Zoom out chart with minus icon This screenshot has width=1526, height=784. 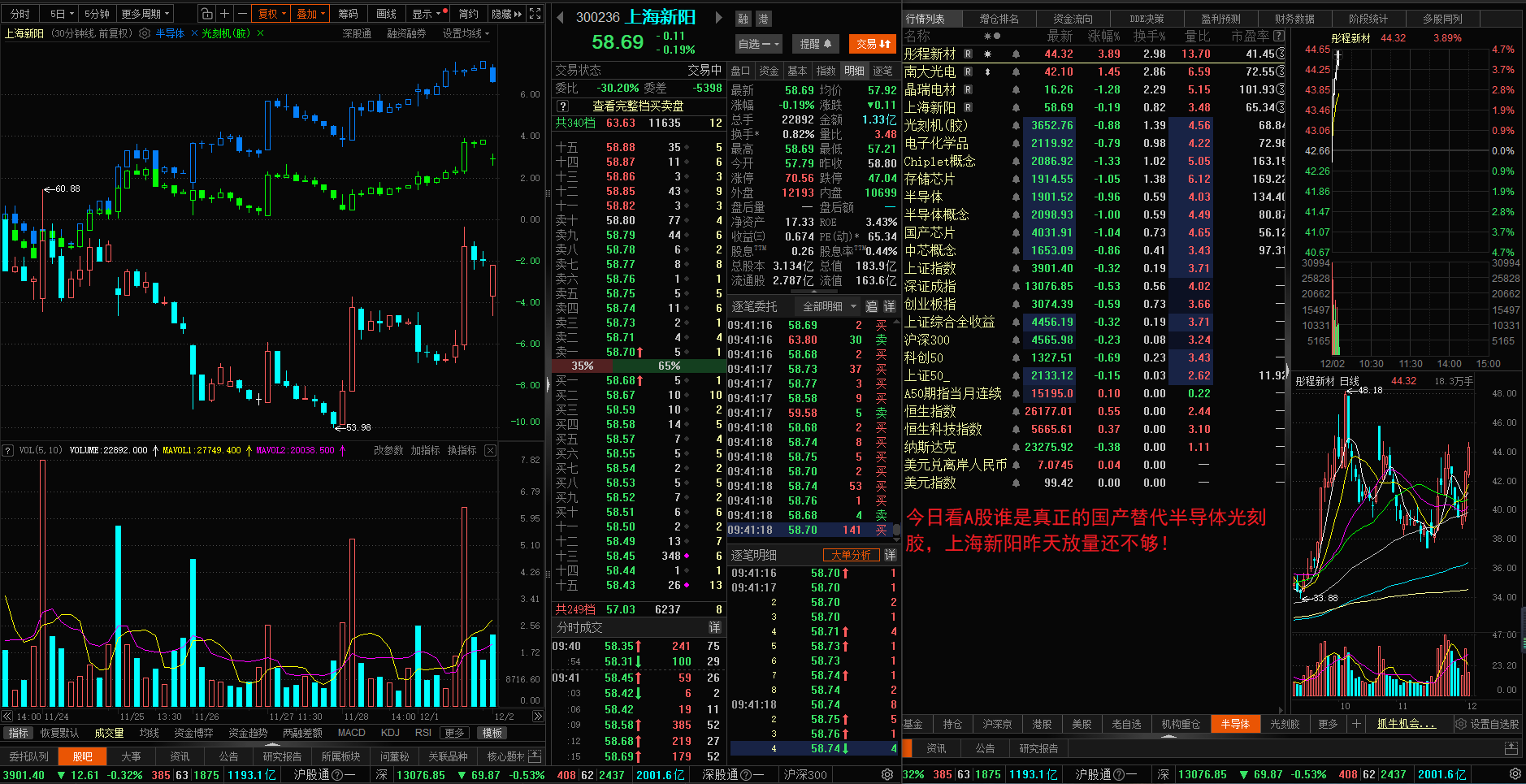tap(243, 14)
